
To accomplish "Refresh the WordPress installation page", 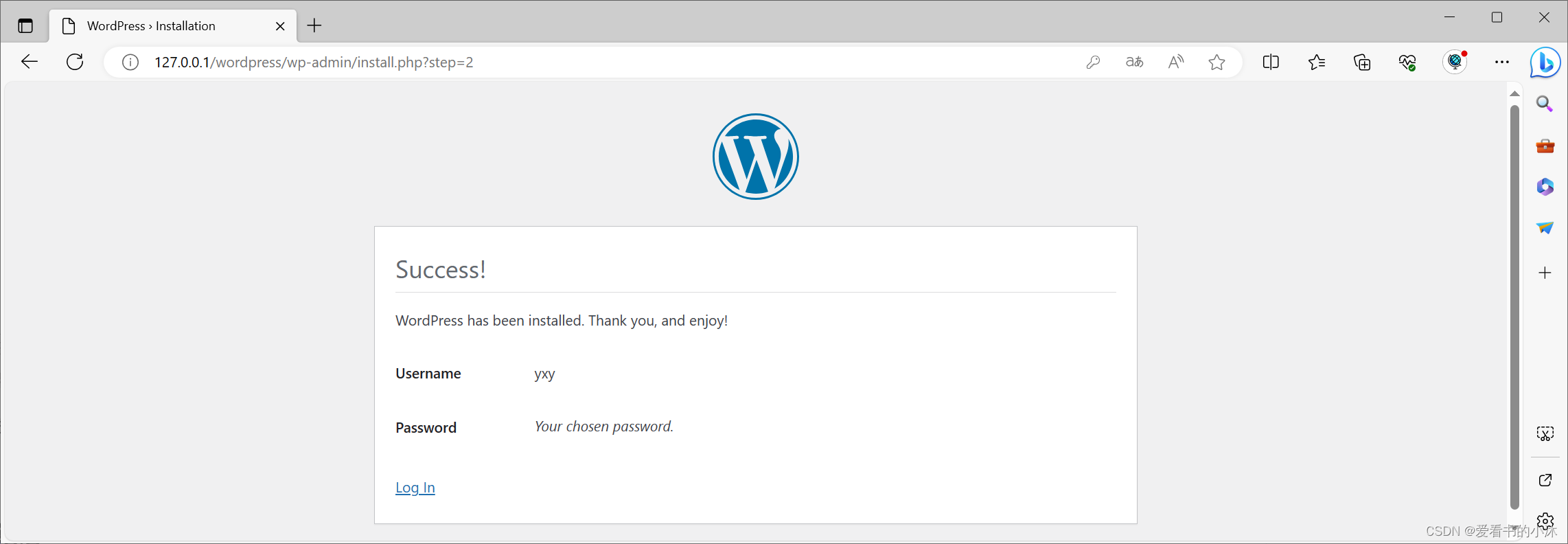I will [x=75, y=62].
